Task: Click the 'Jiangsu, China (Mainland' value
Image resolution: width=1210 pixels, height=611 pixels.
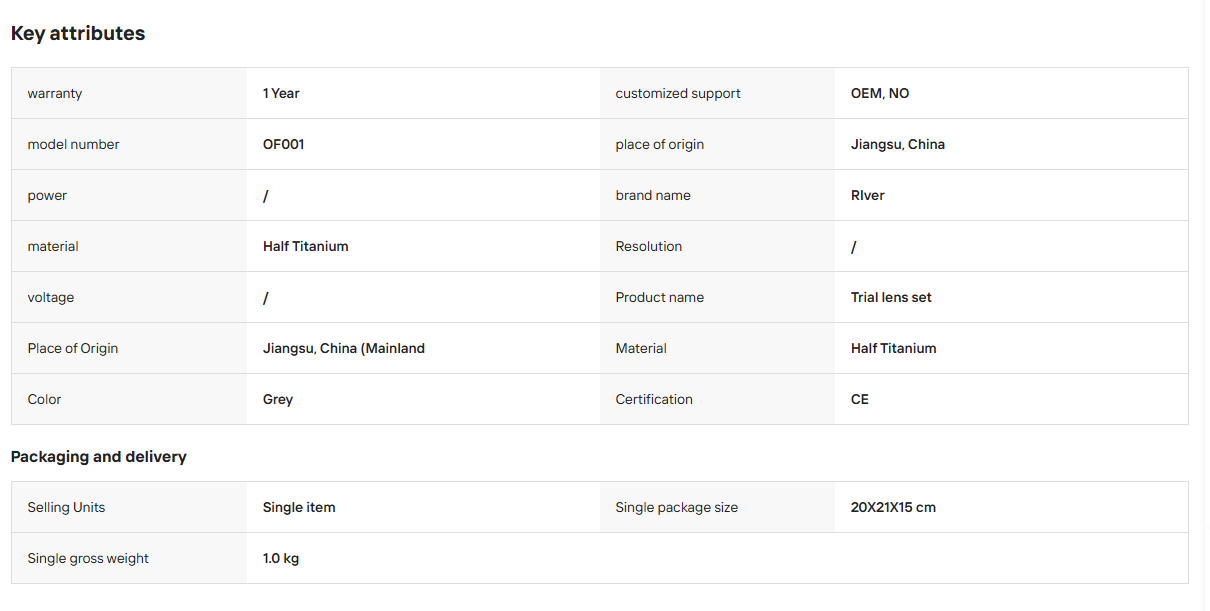Action: click(344, 348)
